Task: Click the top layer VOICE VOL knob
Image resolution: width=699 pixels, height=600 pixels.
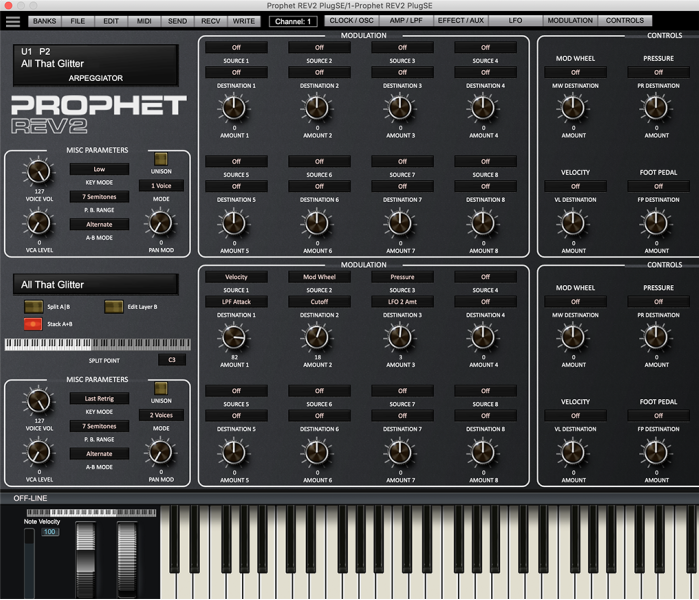Action: point(39,172)
